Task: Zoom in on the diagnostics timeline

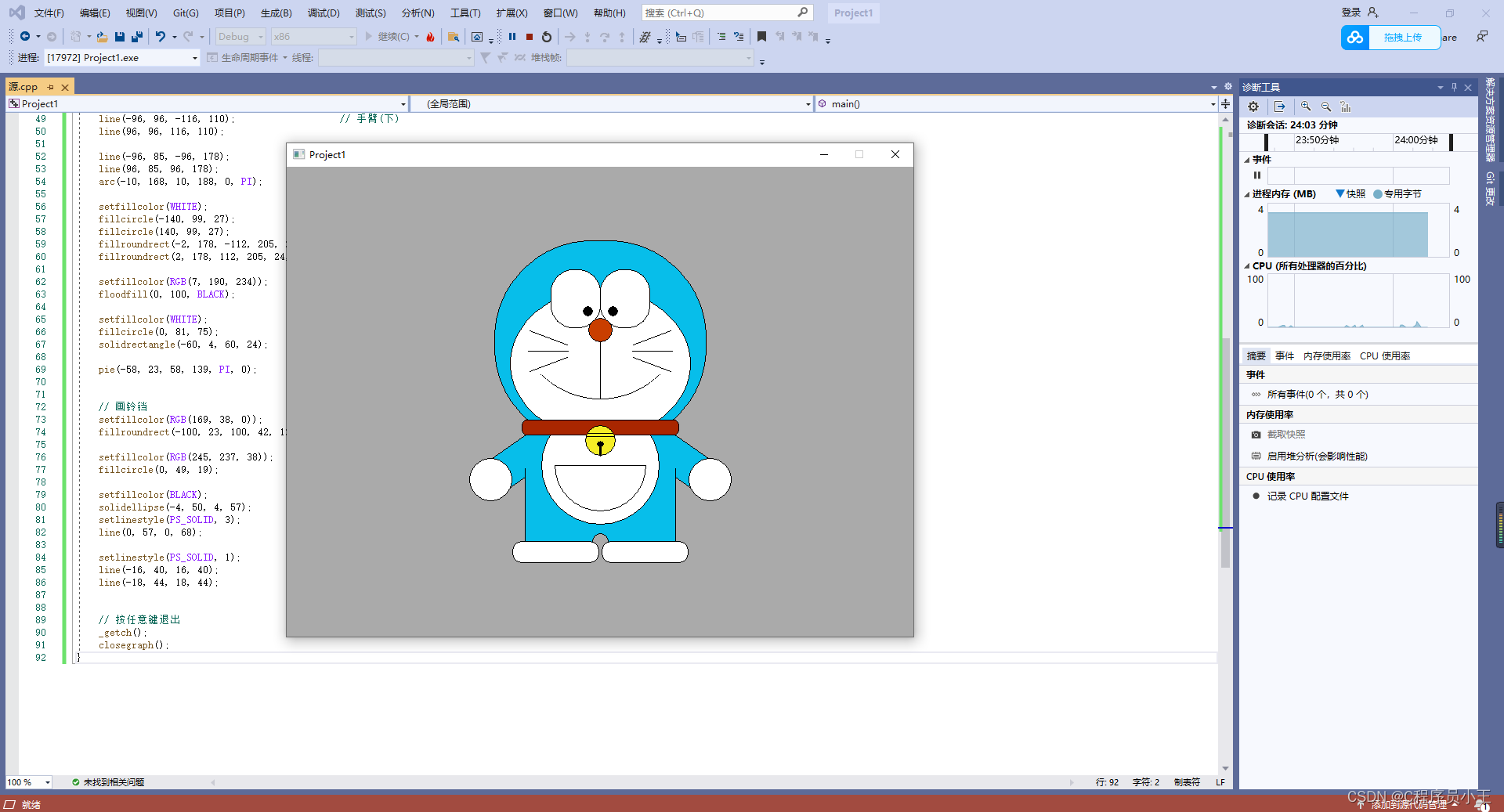Action: pos(1306,106)
